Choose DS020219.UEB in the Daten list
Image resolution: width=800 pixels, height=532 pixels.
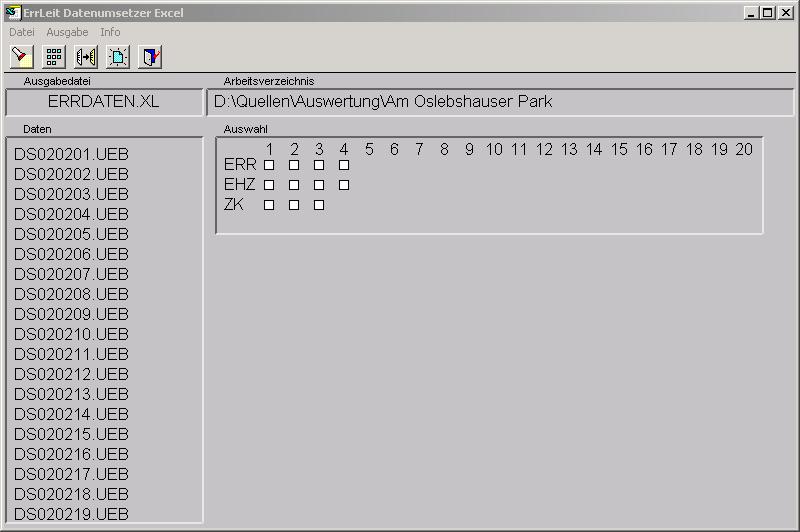point(71,514)
